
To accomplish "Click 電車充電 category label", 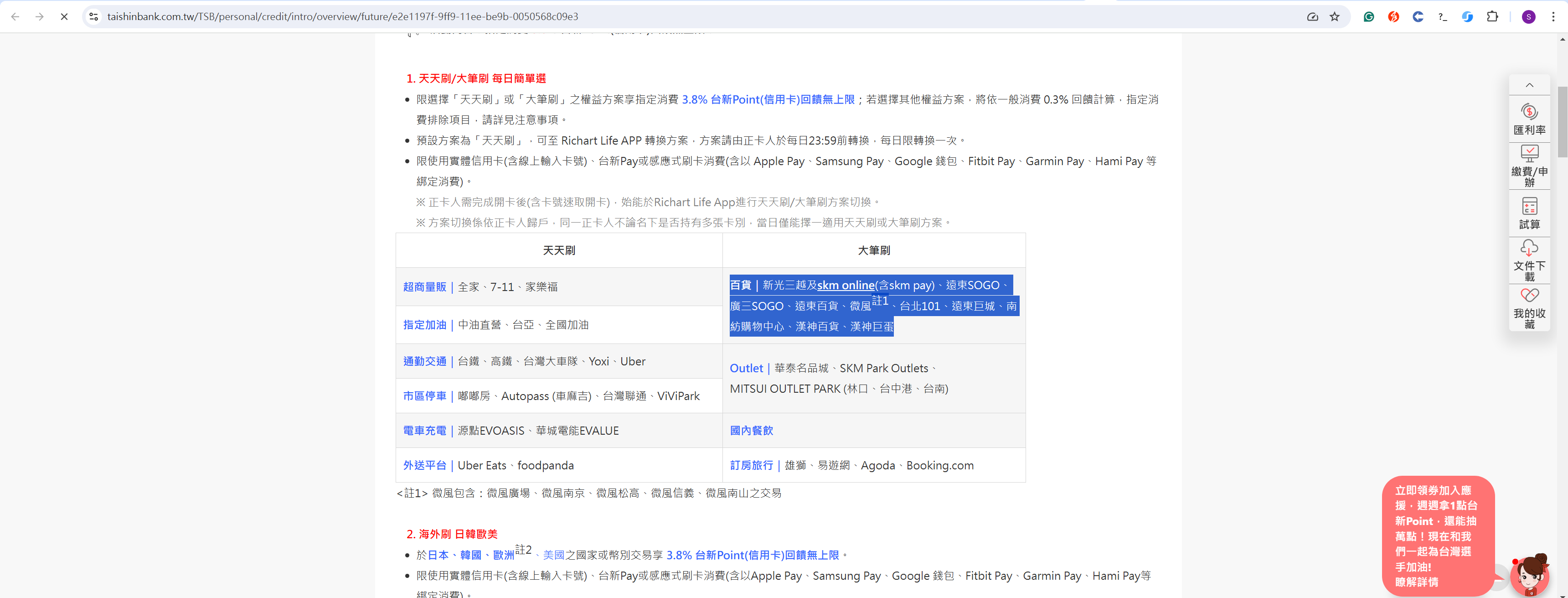I will tap(424, 431).
